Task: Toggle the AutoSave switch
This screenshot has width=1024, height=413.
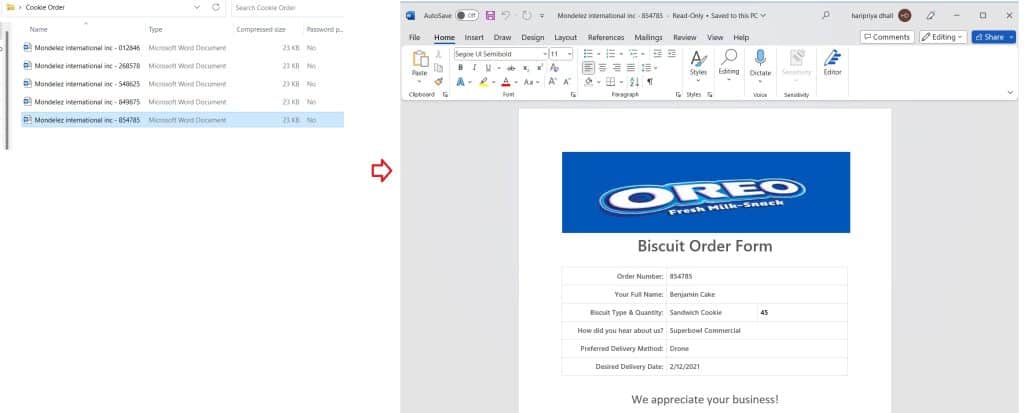Action: tap(466, 15)
